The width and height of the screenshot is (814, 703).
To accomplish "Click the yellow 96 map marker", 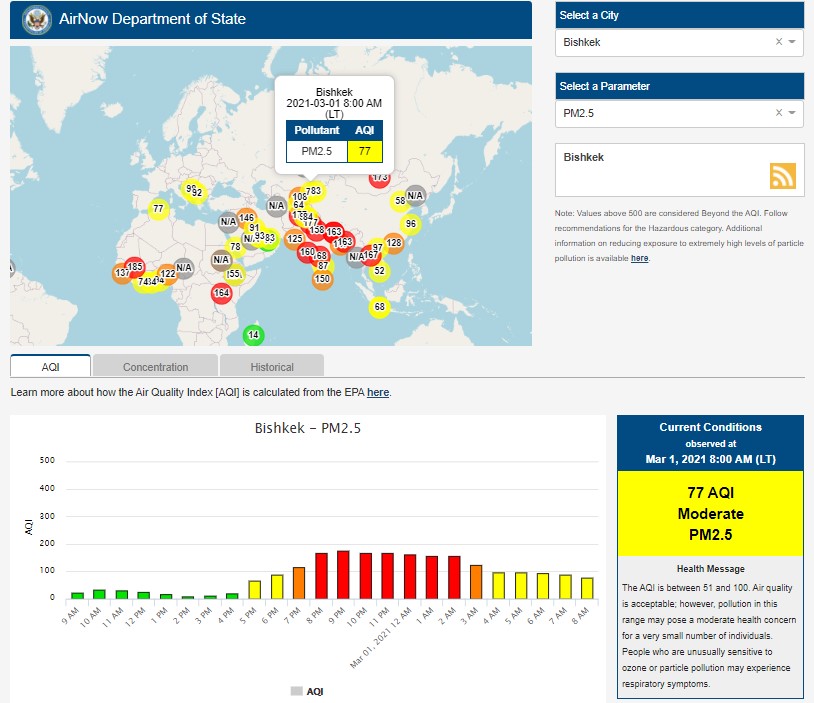I will 410,224.
